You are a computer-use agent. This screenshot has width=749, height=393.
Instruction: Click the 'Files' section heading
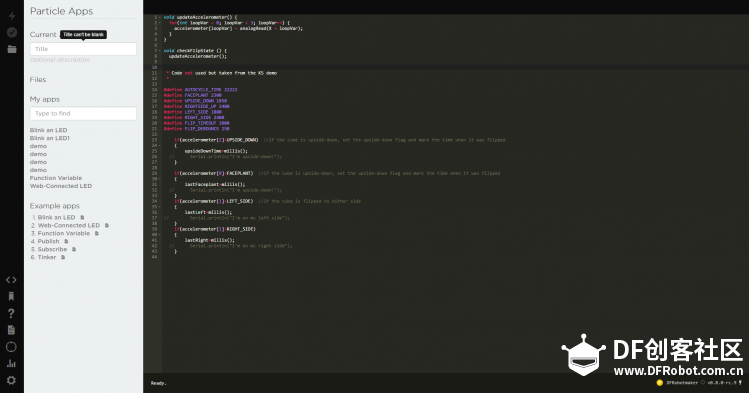pos(38,80)
